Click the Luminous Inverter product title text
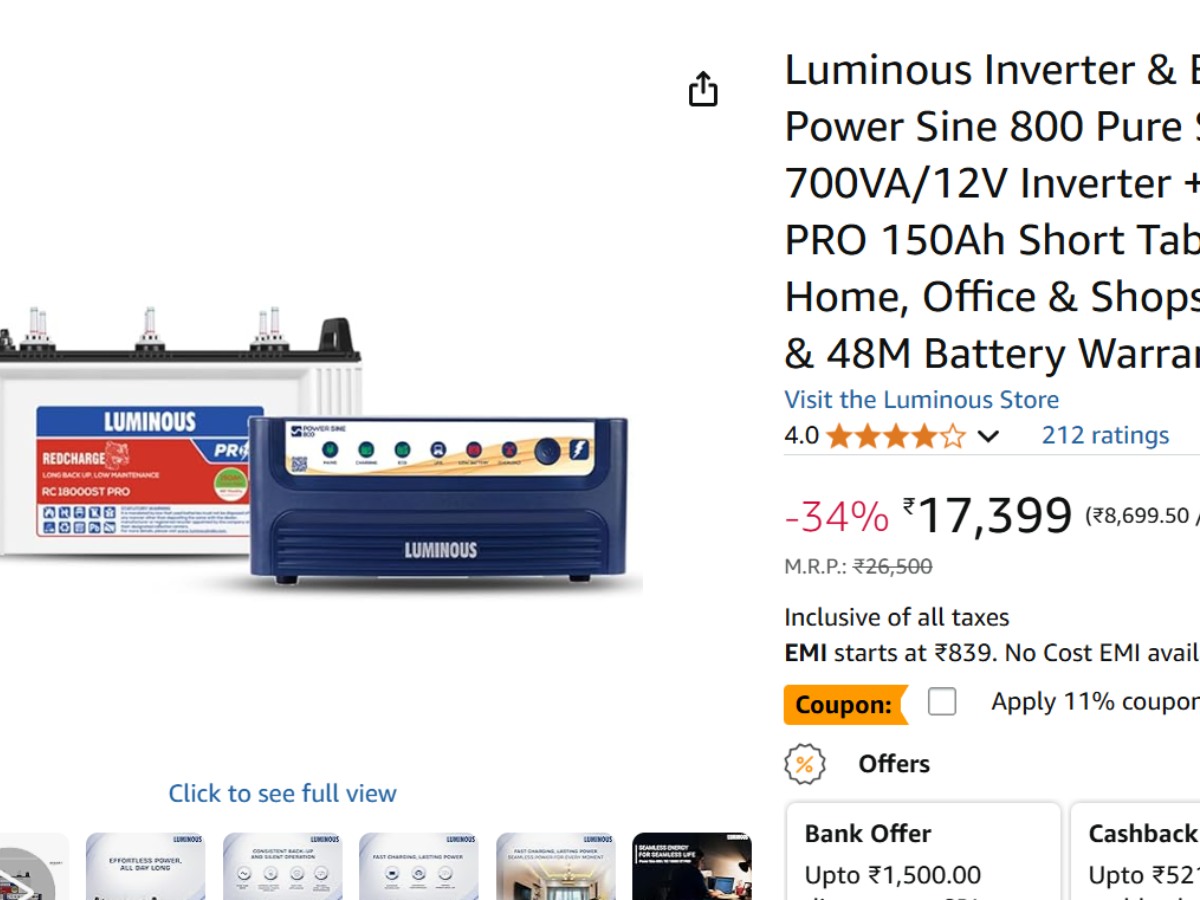The width and height of the screenshot is (1200, 900). pos(992,212)
